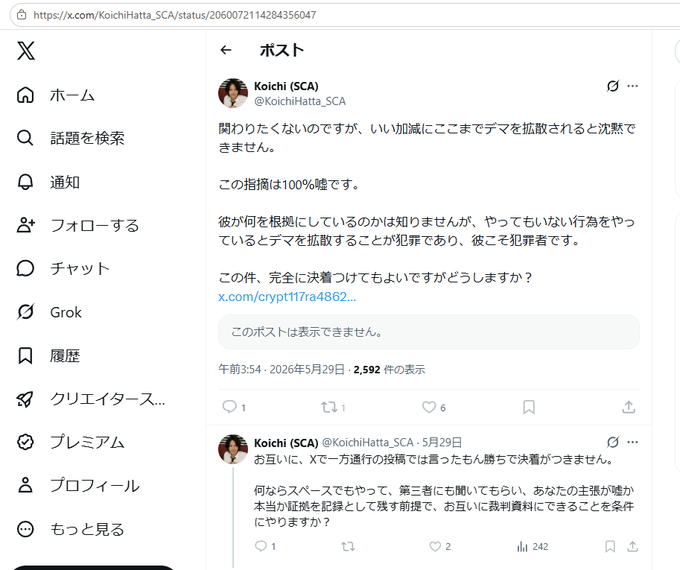680x570 pixels.
Task: Open more options on the reply post
Action: 633,442
